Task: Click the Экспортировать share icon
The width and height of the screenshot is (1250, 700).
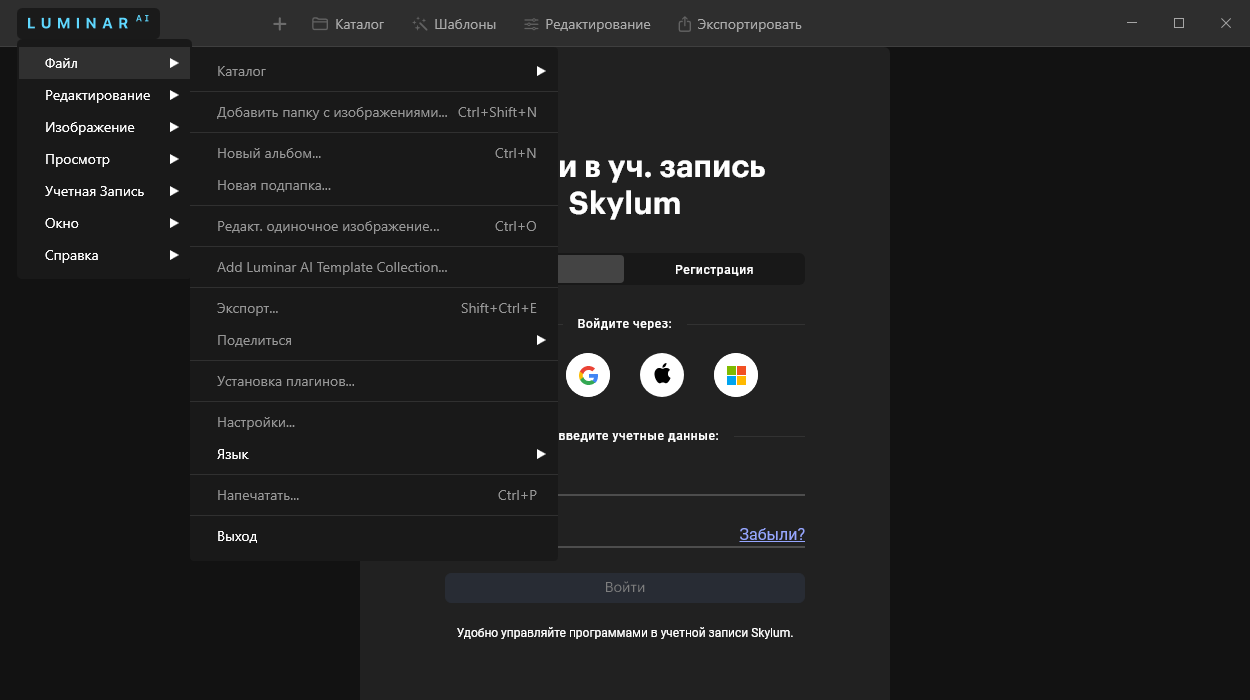Action: [x=684, y=24]
